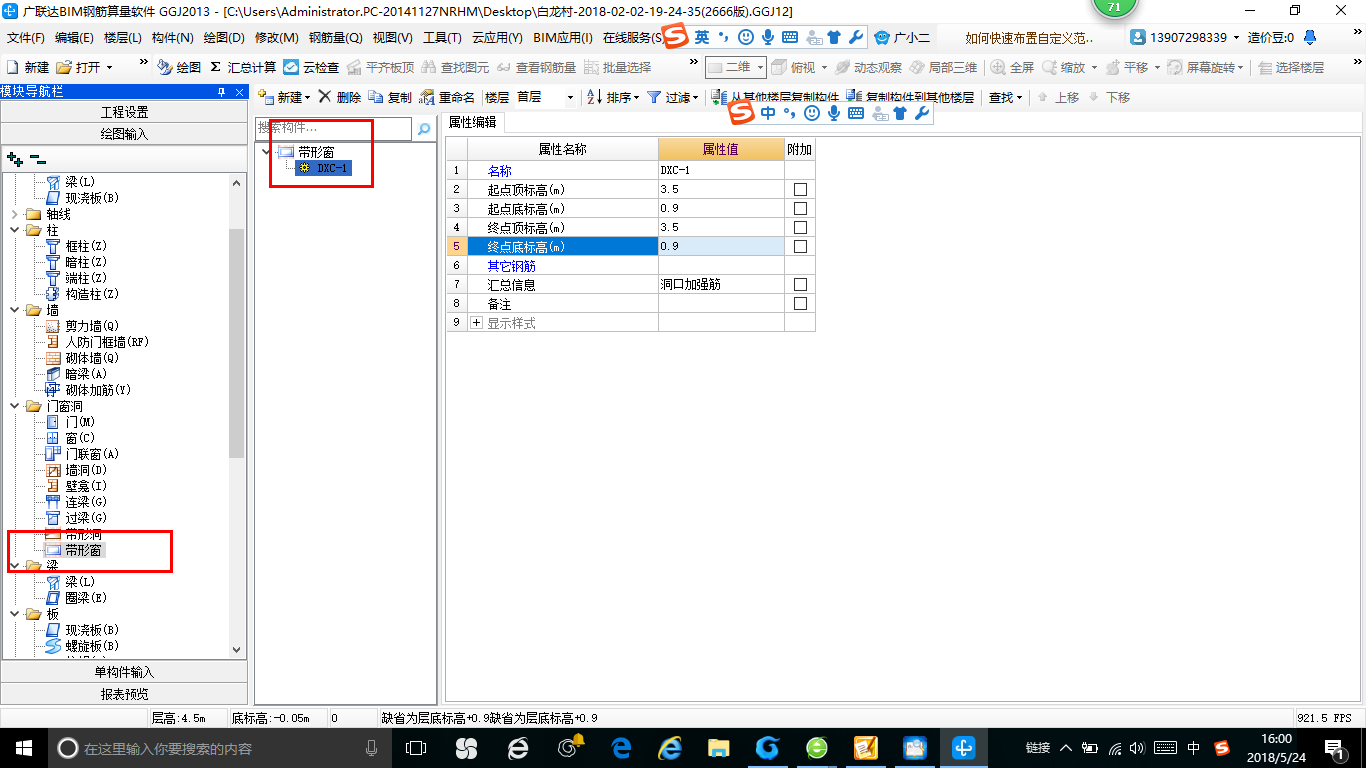Open the 构件(N) menu
This screenshot has height=768, width=1366.
tap(172, 38)
